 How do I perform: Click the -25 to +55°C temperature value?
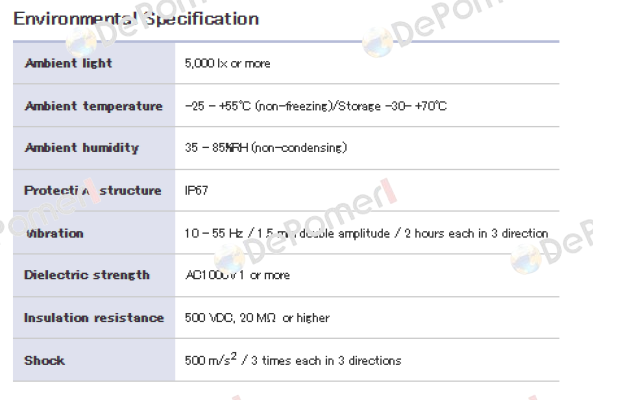click(316, 106)
